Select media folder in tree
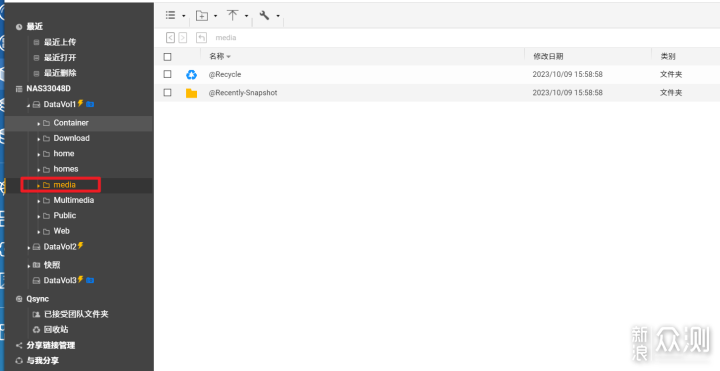 64,185
